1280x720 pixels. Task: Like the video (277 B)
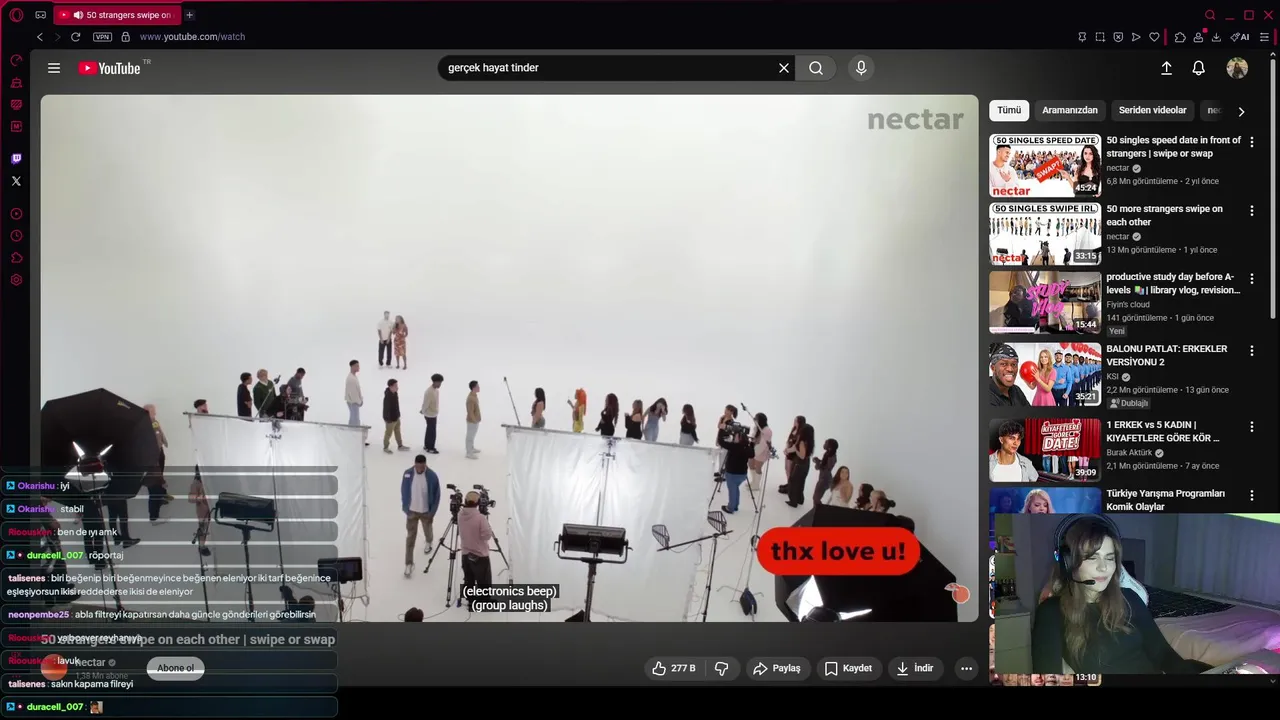(x=674, y=668)
